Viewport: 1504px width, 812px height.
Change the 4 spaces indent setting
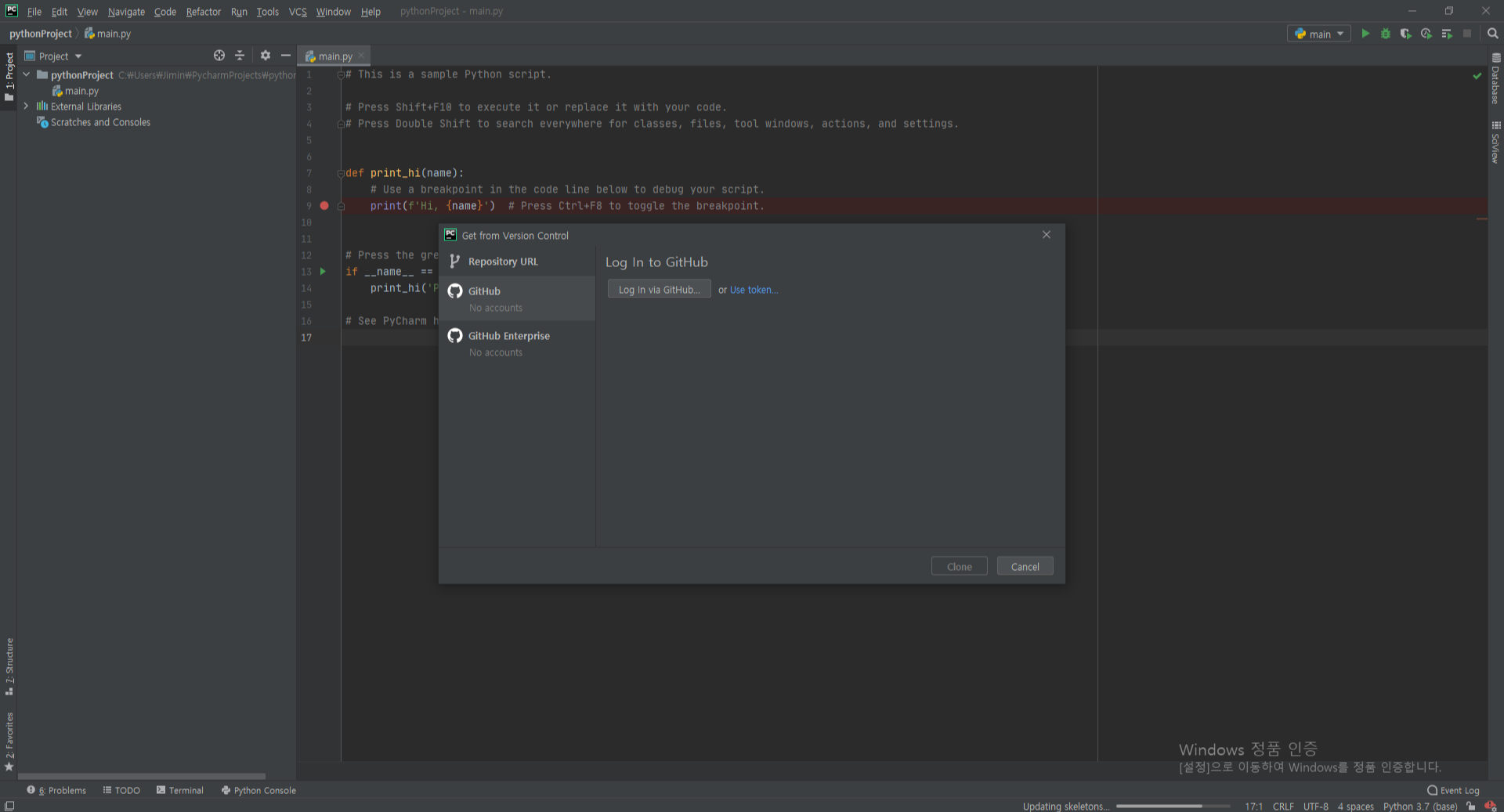click(x=1355, y=806)
